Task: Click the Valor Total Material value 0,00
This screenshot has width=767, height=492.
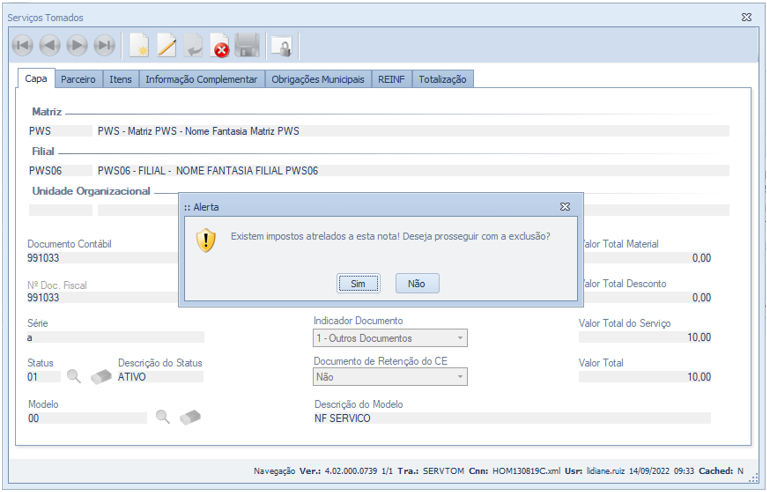Action: tap(648, 258)
